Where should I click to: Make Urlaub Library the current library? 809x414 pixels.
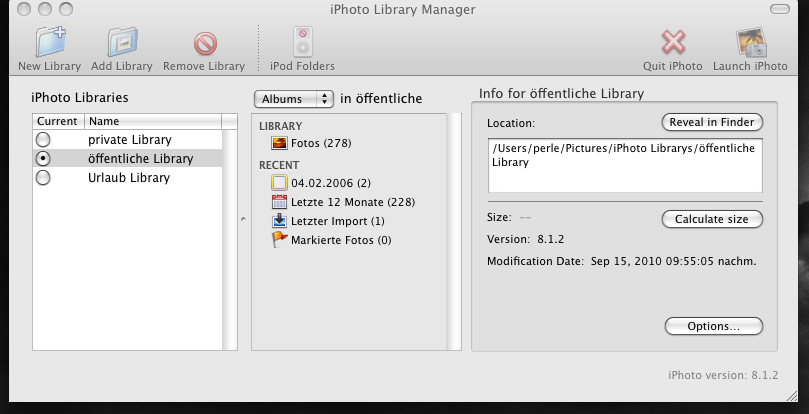pos(43,178)
